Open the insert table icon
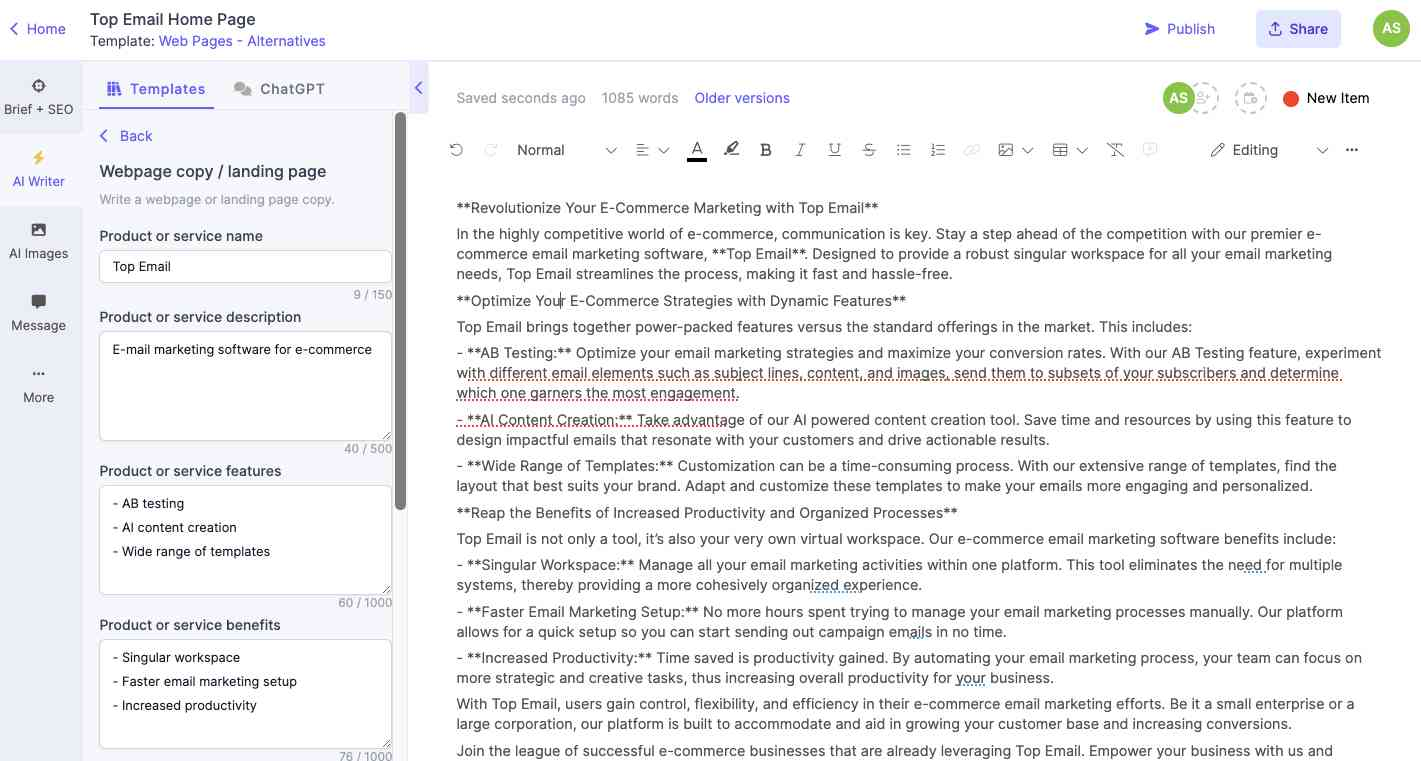The height and width of the screenshot is (761, 1421). 1059,149
